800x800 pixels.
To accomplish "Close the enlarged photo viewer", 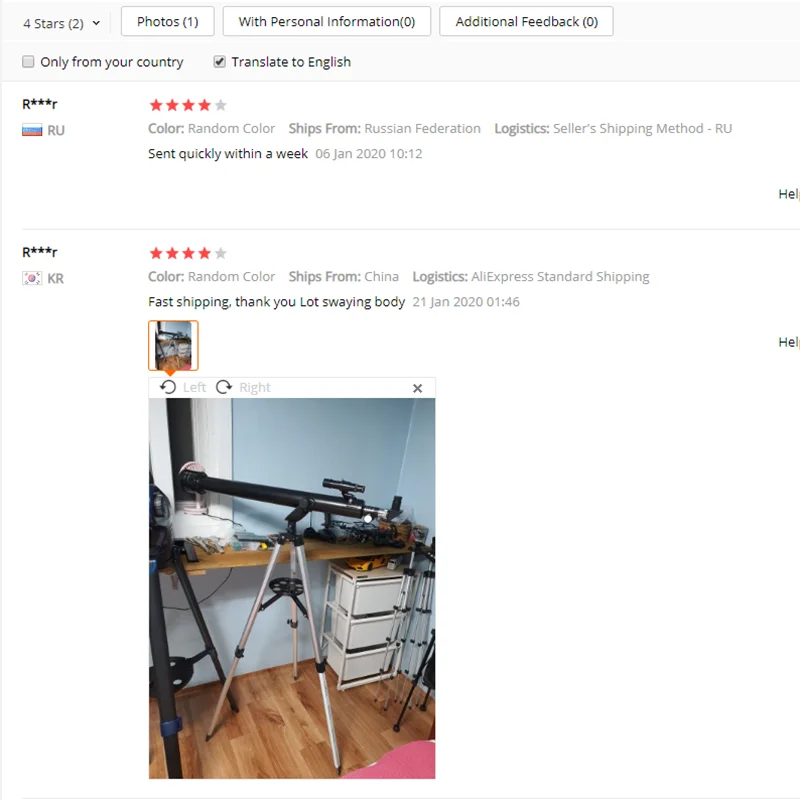I will (417, 388).
